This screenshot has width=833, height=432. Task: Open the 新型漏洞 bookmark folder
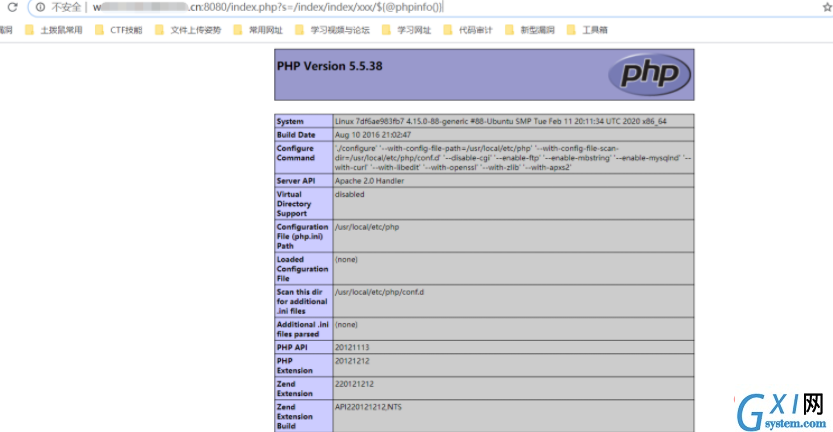click(530, 30)
